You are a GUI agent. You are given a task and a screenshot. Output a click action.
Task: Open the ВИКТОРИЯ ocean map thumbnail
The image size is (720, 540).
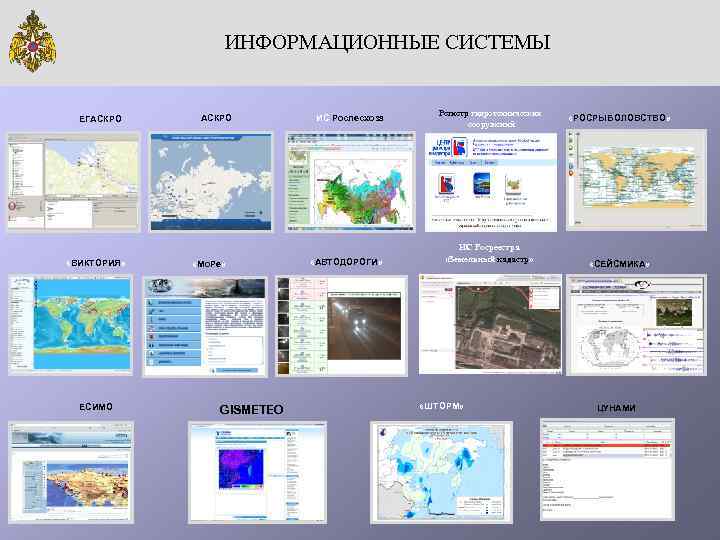(x=70, y=325)
